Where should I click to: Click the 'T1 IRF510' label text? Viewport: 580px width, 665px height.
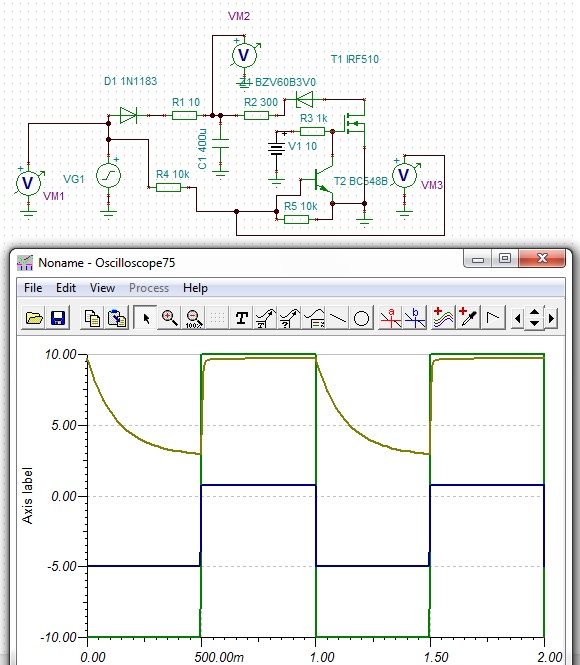[355, 59]
